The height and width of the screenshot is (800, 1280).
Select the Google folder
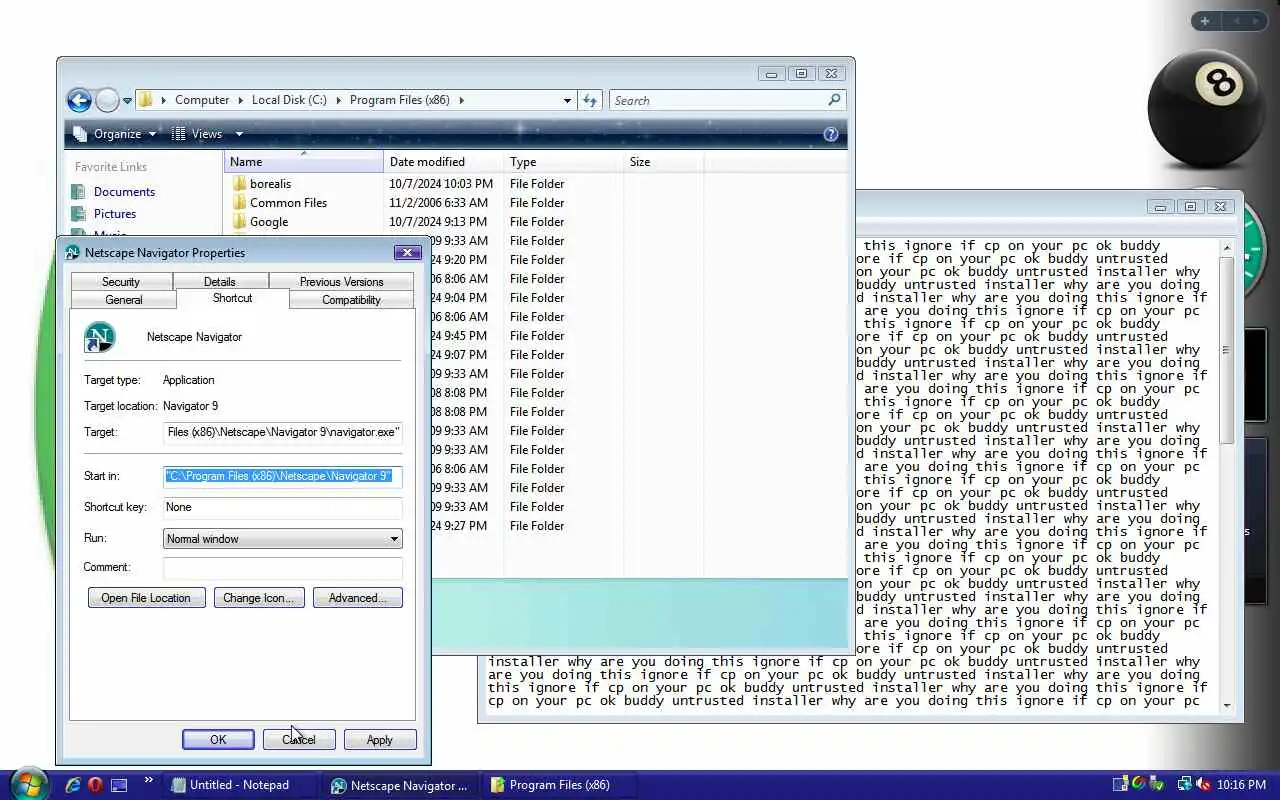268,222
